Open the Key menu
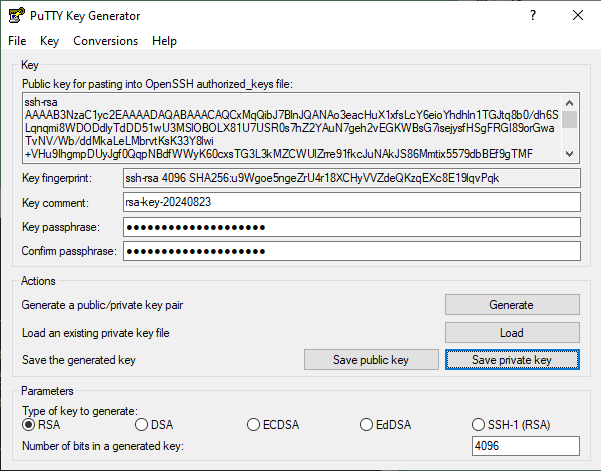601x471 pixels. click(49, 41)
